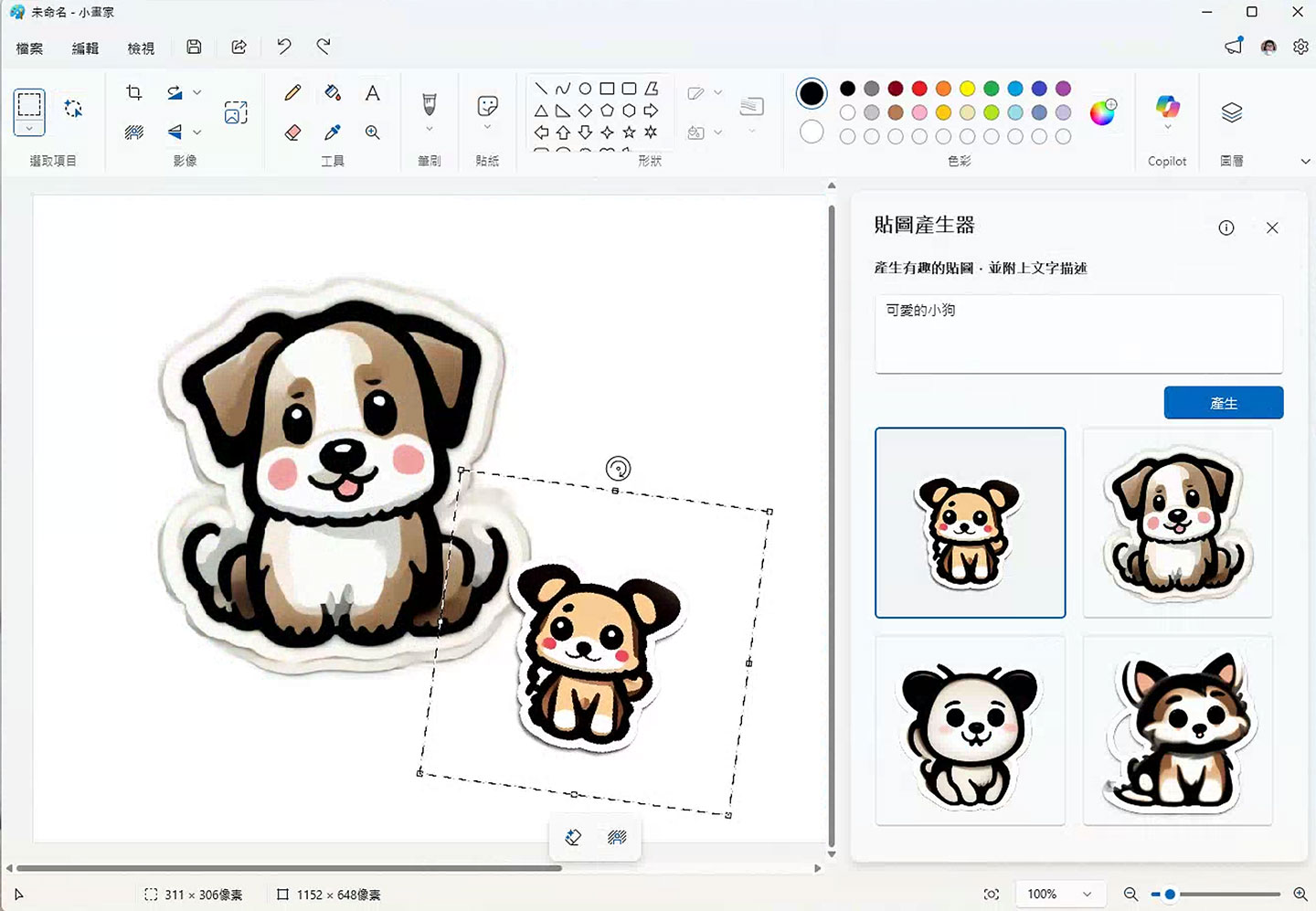Expand the rotate options dropdown
The width and height of the screenshot is (1316, 911).
click(x=196, y=92)
